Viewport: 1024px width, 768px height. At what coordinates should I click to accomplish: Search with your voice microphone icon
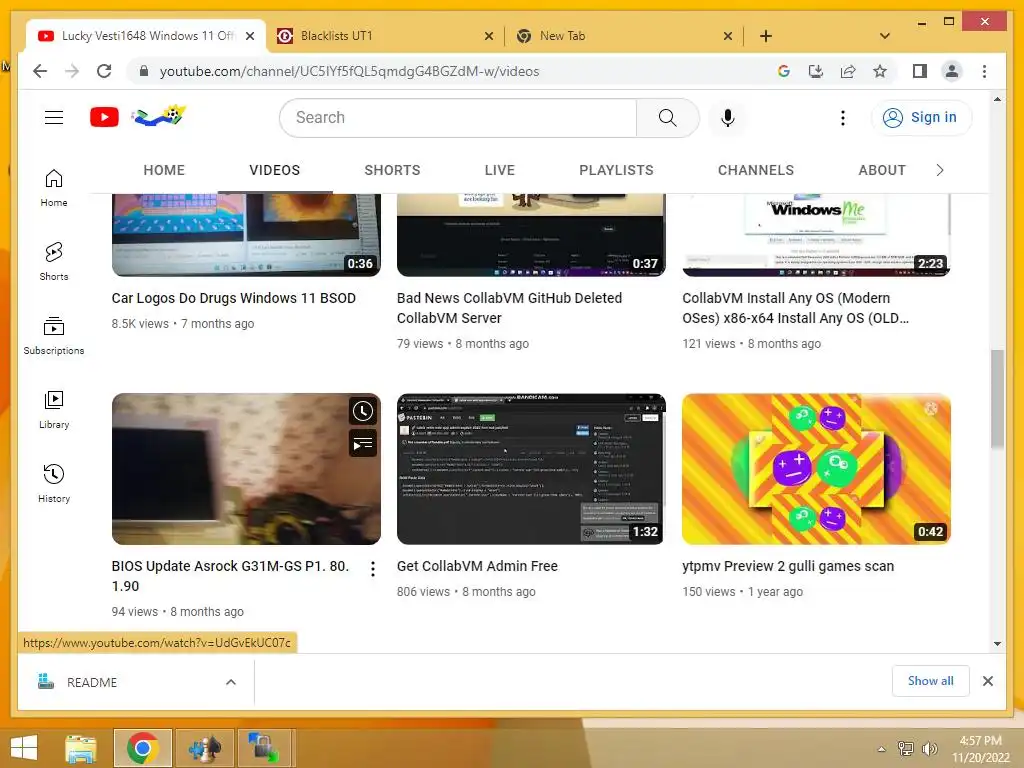[x=728, y=118]
